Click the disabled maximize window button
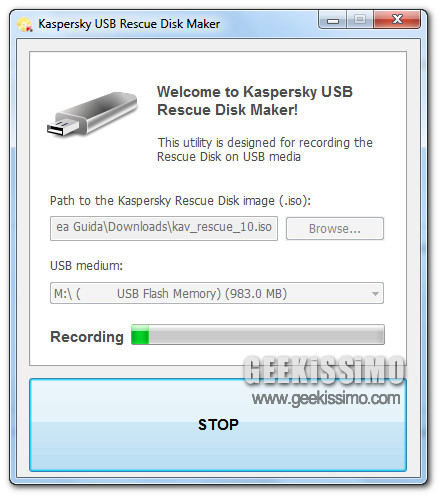The image size is (438, 495). tap(360, 20)
